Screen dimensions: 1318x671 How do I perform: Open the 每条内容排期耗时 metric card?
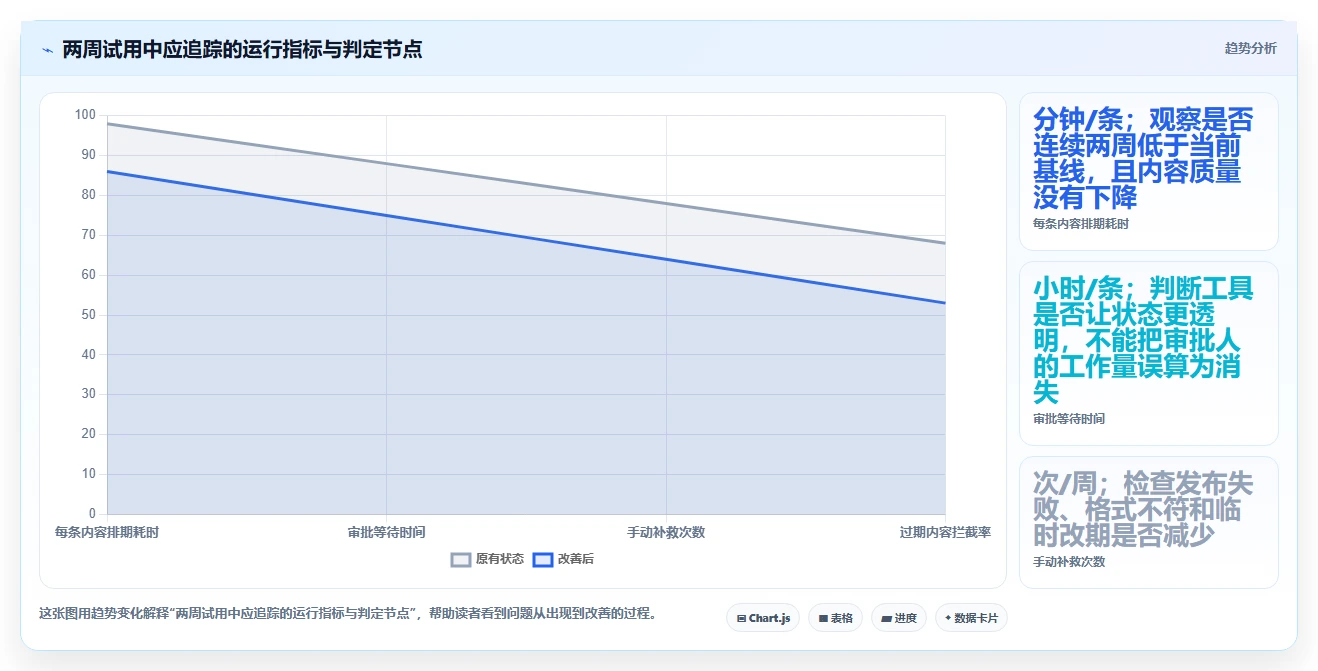point(1149,171)
